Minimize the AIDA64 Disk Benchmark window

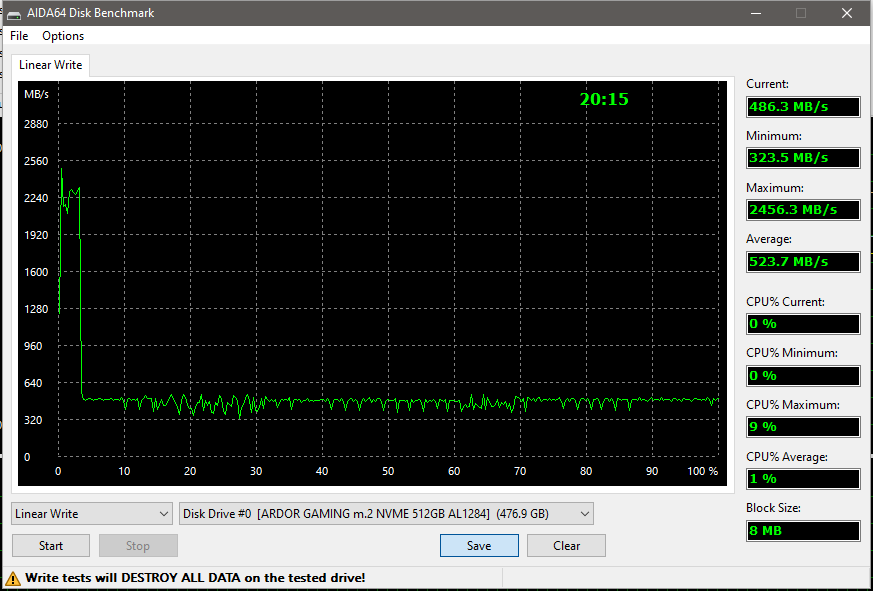pos(755,13)
